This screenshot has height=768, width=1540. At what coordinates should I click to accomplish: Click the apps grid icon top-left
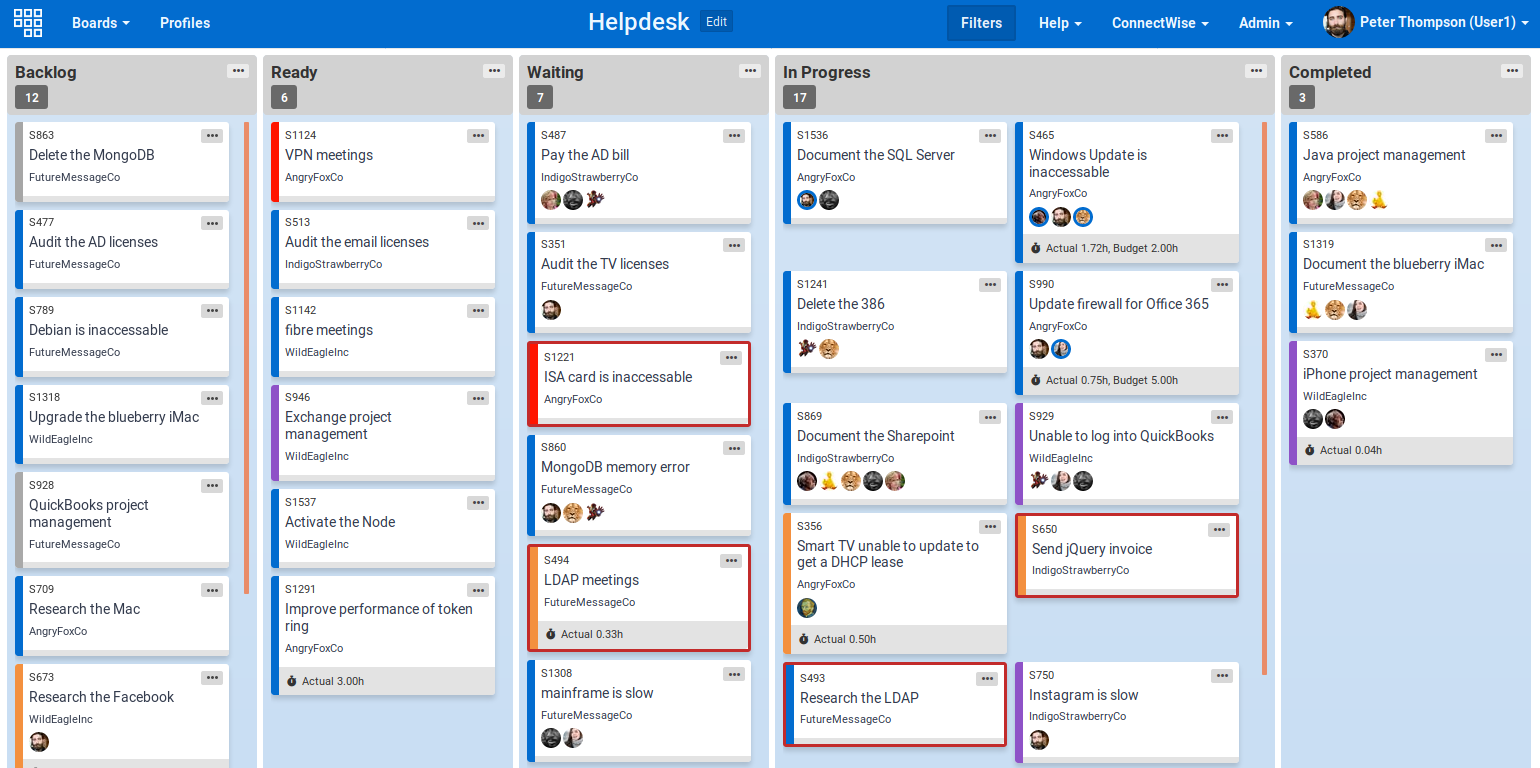pos(27,22)
